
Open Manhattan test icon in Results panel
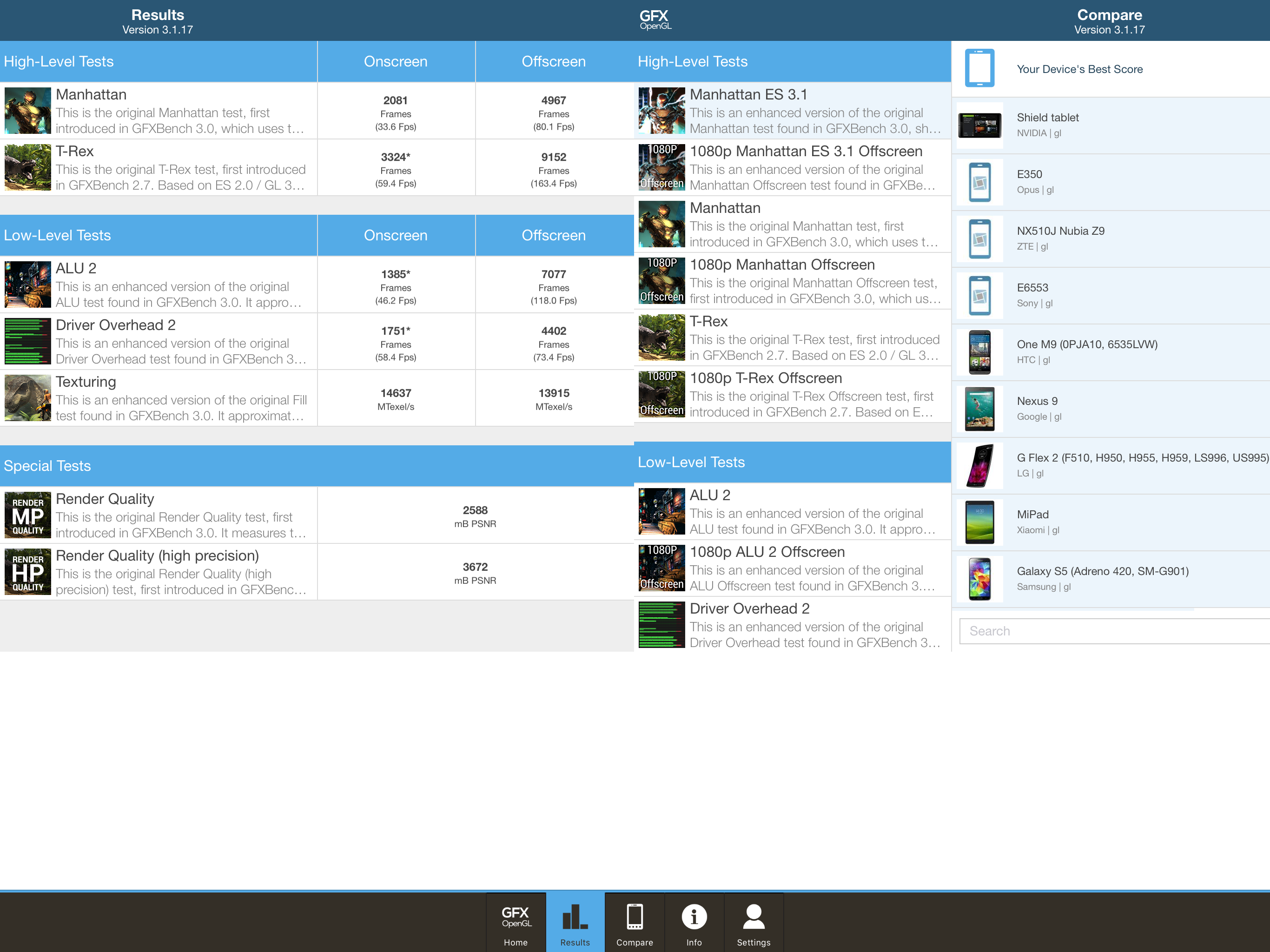27,110
